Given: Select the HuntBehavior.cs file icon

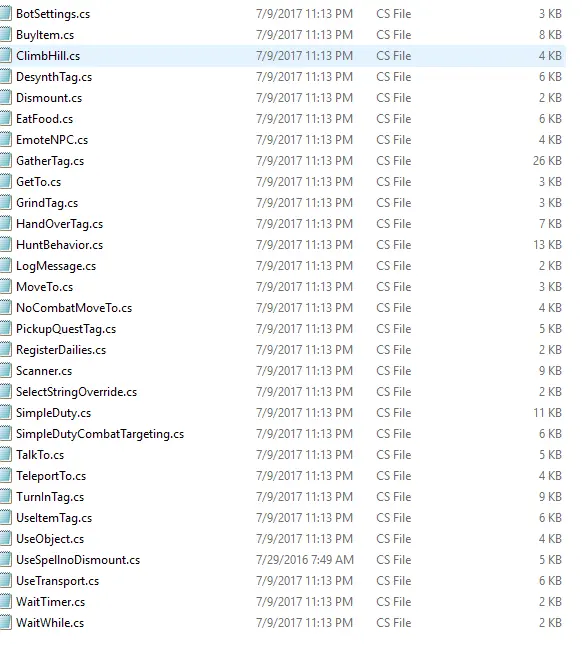Looking at the screenshot, I should (x=5, y=245).
